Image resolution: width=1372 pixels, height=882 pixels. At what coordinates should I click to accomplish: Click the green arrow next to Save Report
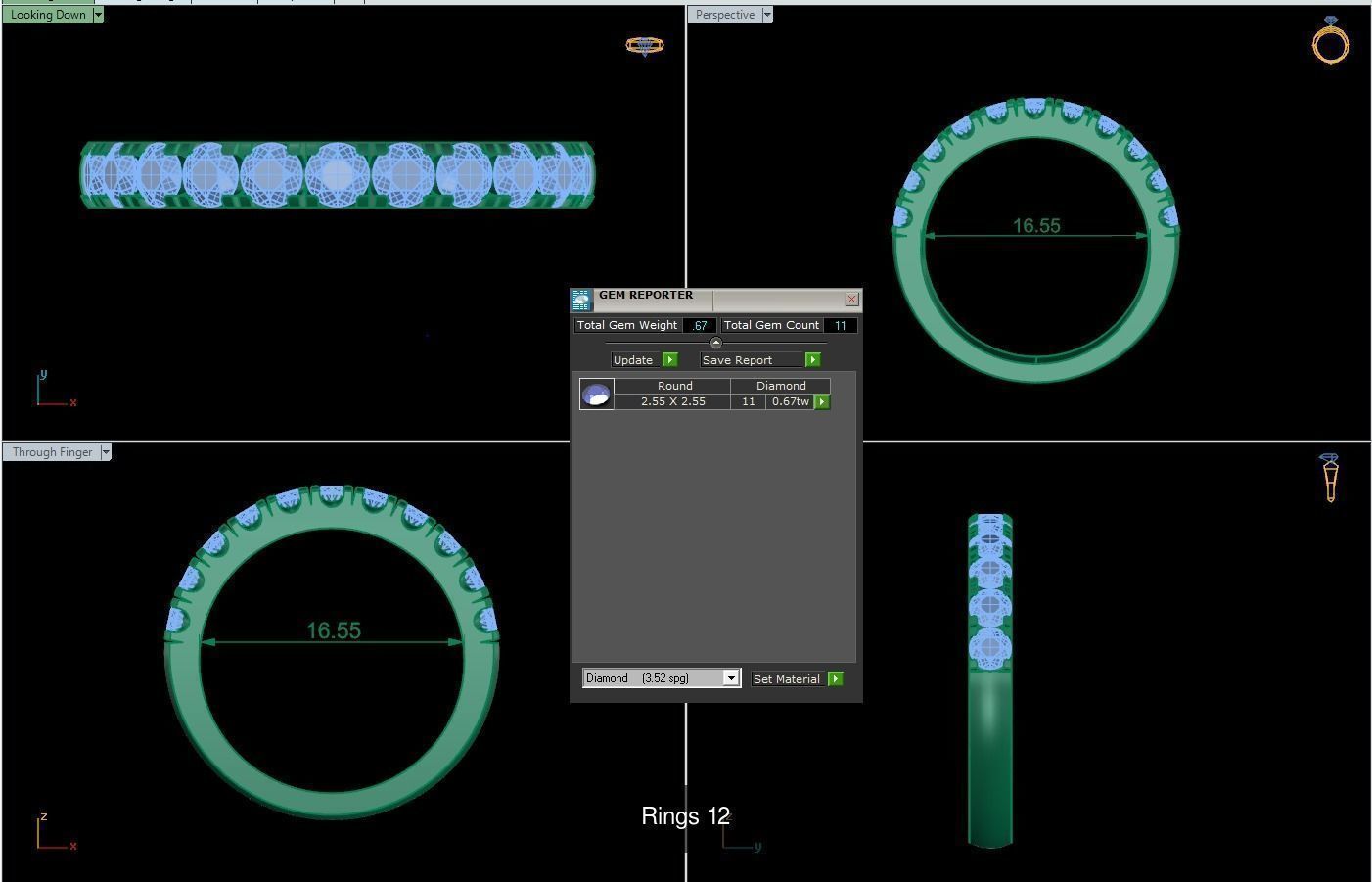pyautogui.click(x=812, y=360)
